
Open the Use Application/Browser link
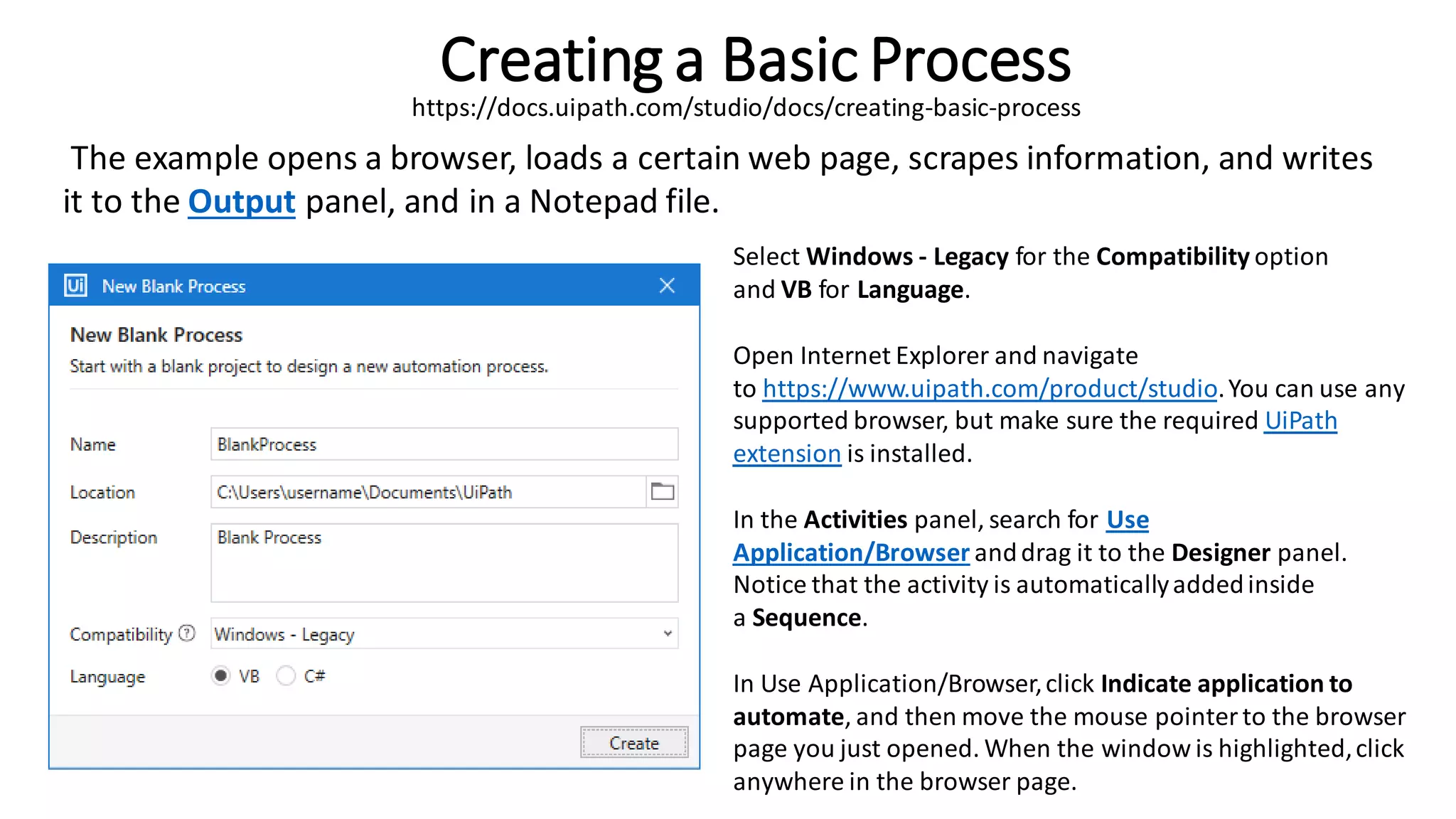tap(850, 552)
